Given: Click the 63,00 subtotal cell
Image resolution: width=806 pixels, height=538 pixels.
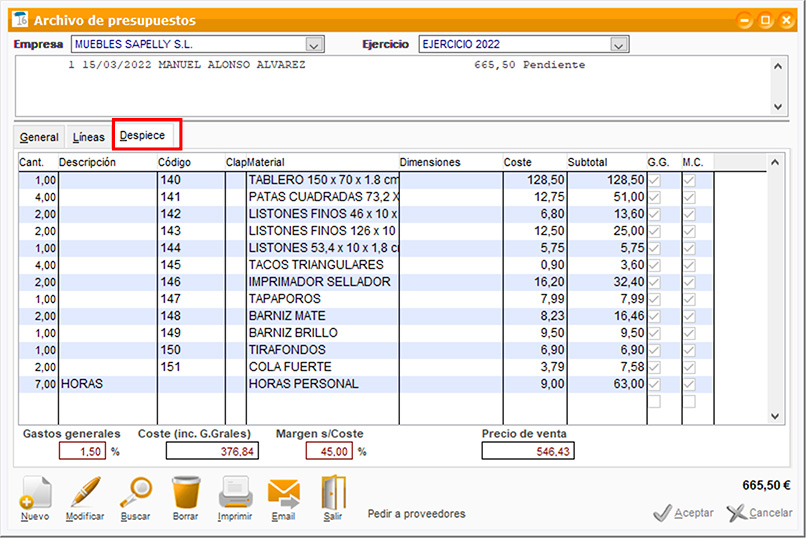Looking at the screenshot, I should point(607,384).
